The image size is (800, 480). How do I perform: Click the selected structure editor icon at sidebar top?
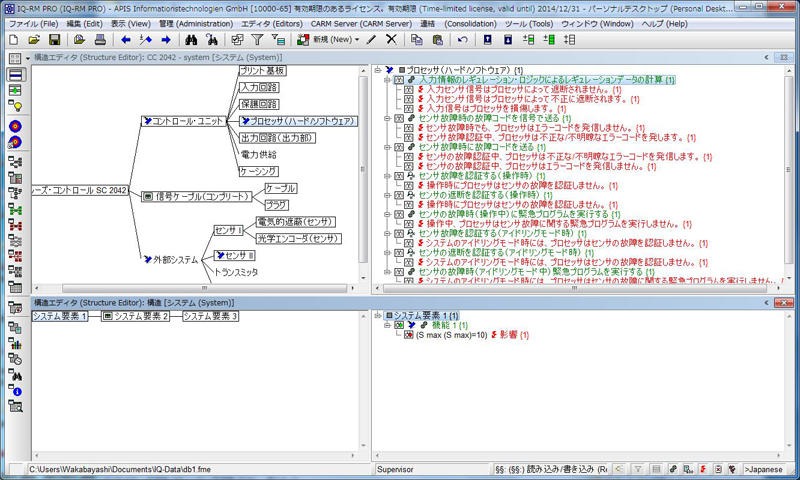[x=15, y=75]
